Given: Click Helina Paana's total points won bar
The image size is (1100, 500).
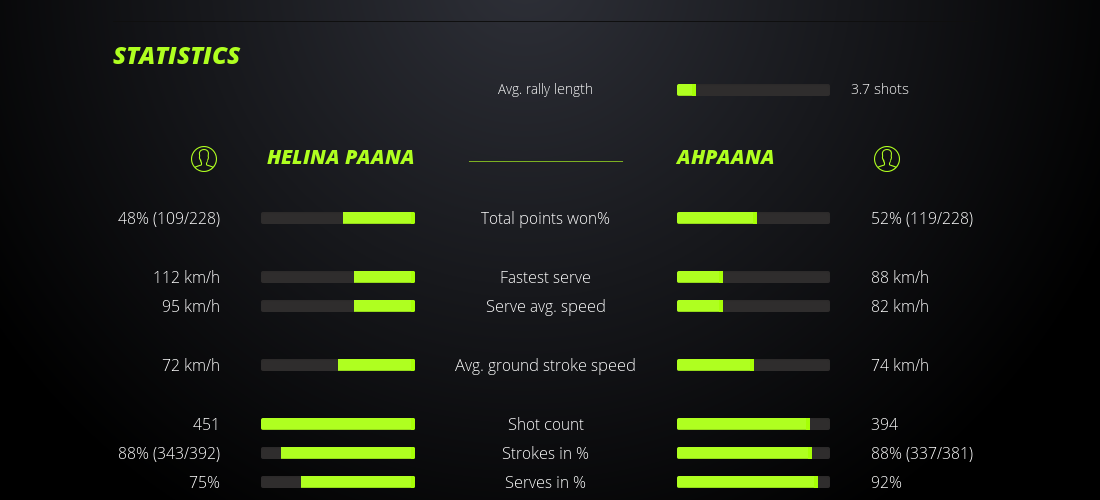Looking at the screenshot, I should pyautogui.click(x=338, y=218).
